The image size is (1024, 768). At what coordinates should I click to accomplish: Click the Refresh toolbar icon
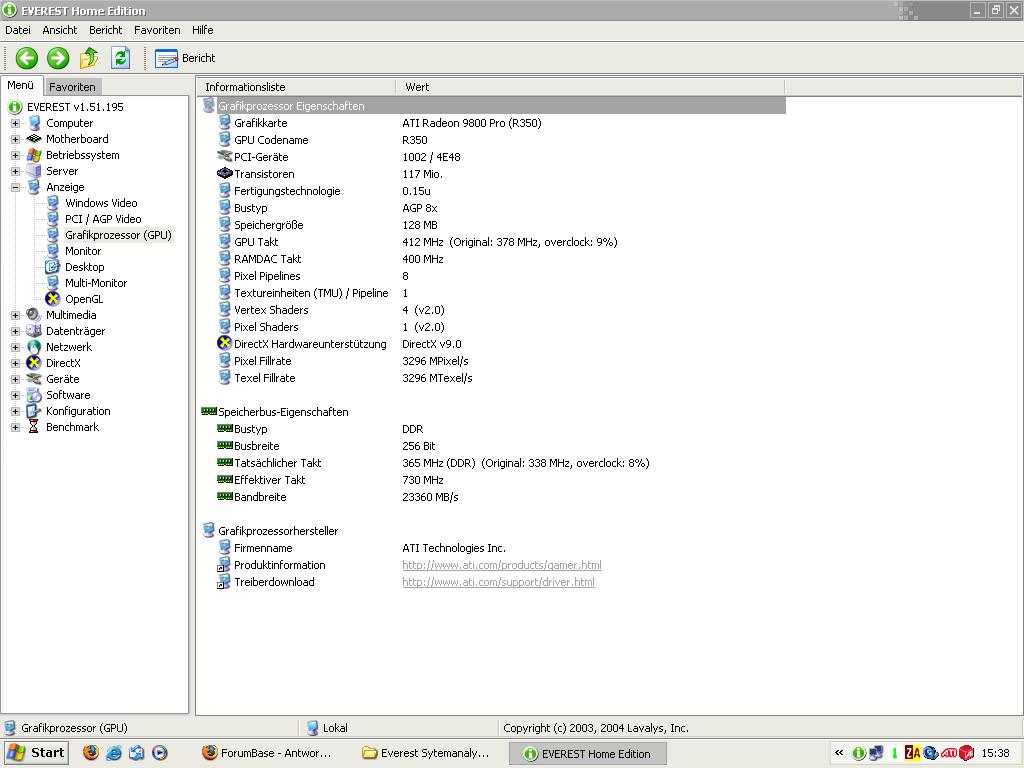[x=120, y=58]
